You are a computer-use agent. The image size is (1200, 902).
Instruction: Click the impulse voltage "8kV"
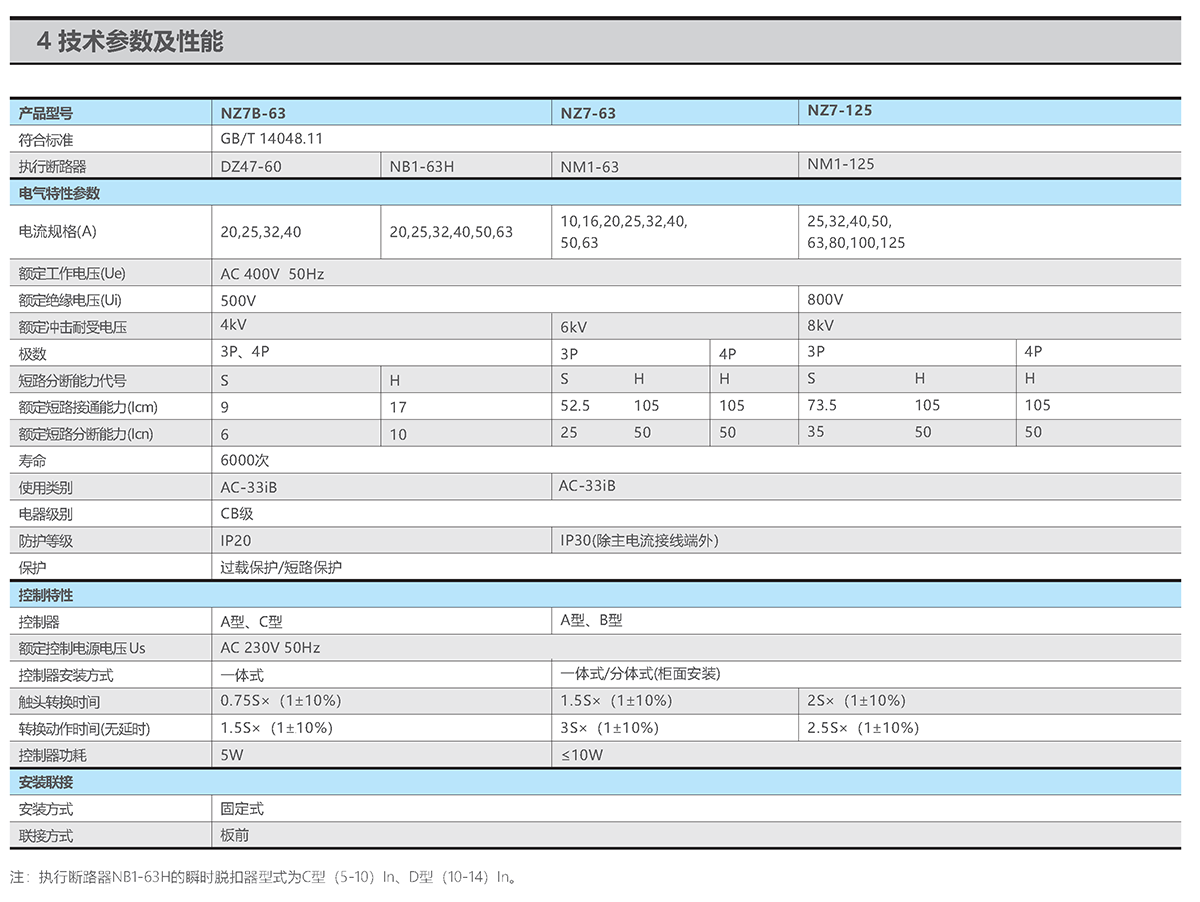[x=820, y=326]
